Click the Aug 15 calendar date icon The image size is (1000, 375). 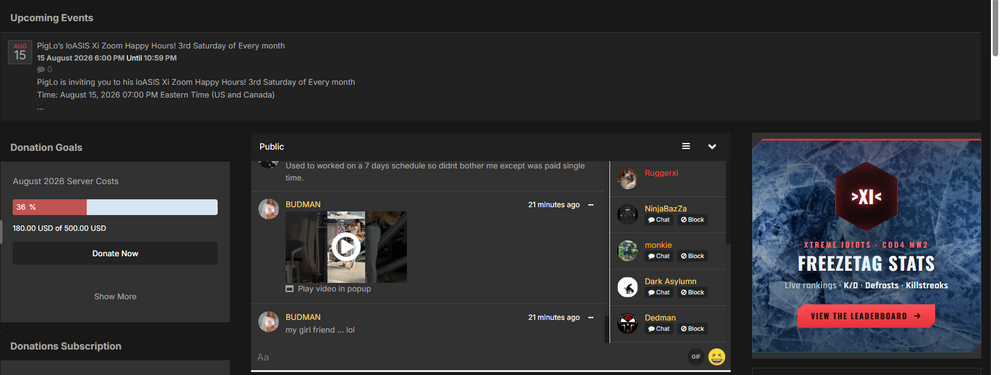[x=20, y=52]
